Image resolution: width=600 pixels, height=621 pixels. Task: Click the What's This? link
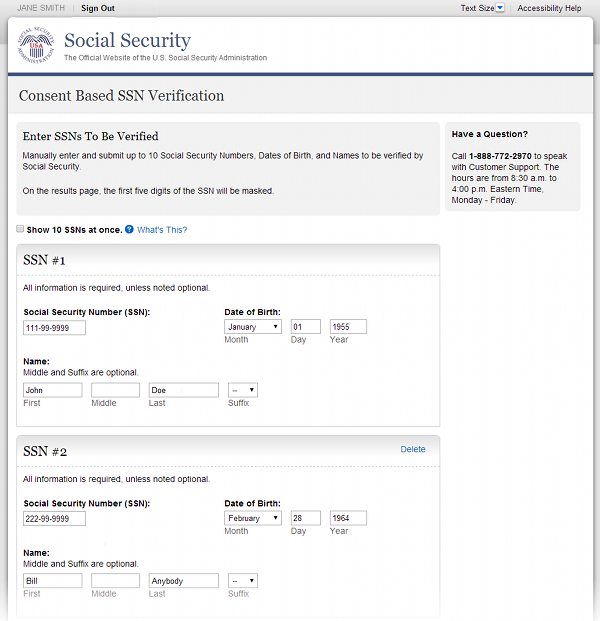pyautogui.click(x=162, y=230)
